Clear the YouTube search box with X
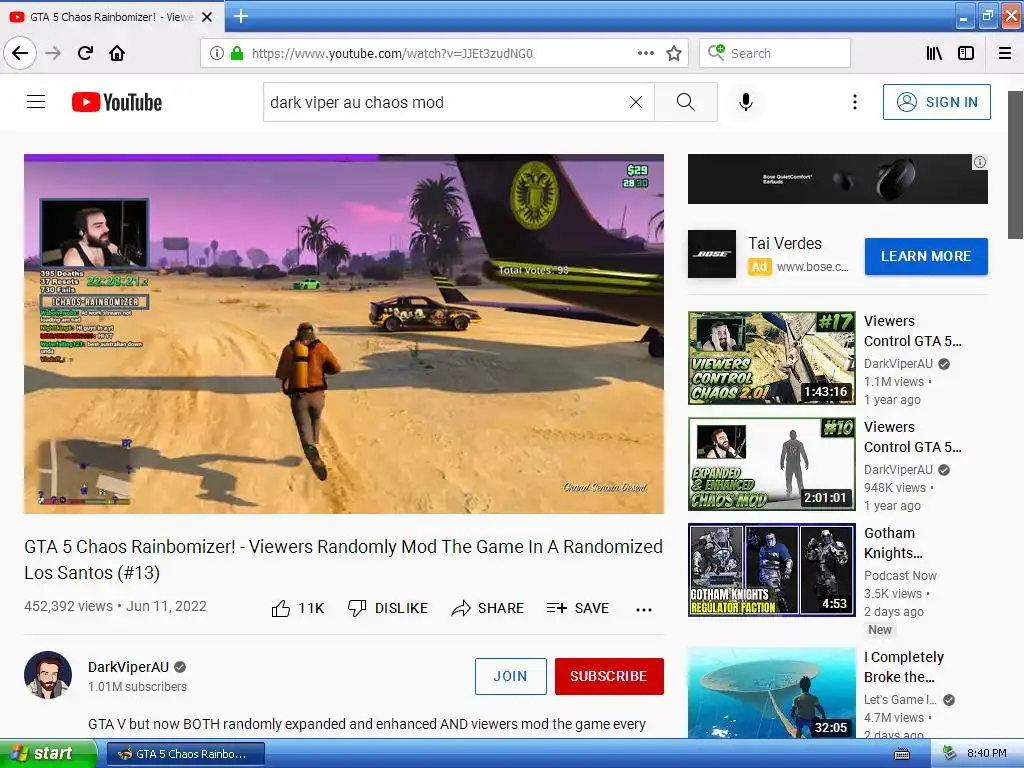Screen dimensions: 1024x768 pos(635,102)
